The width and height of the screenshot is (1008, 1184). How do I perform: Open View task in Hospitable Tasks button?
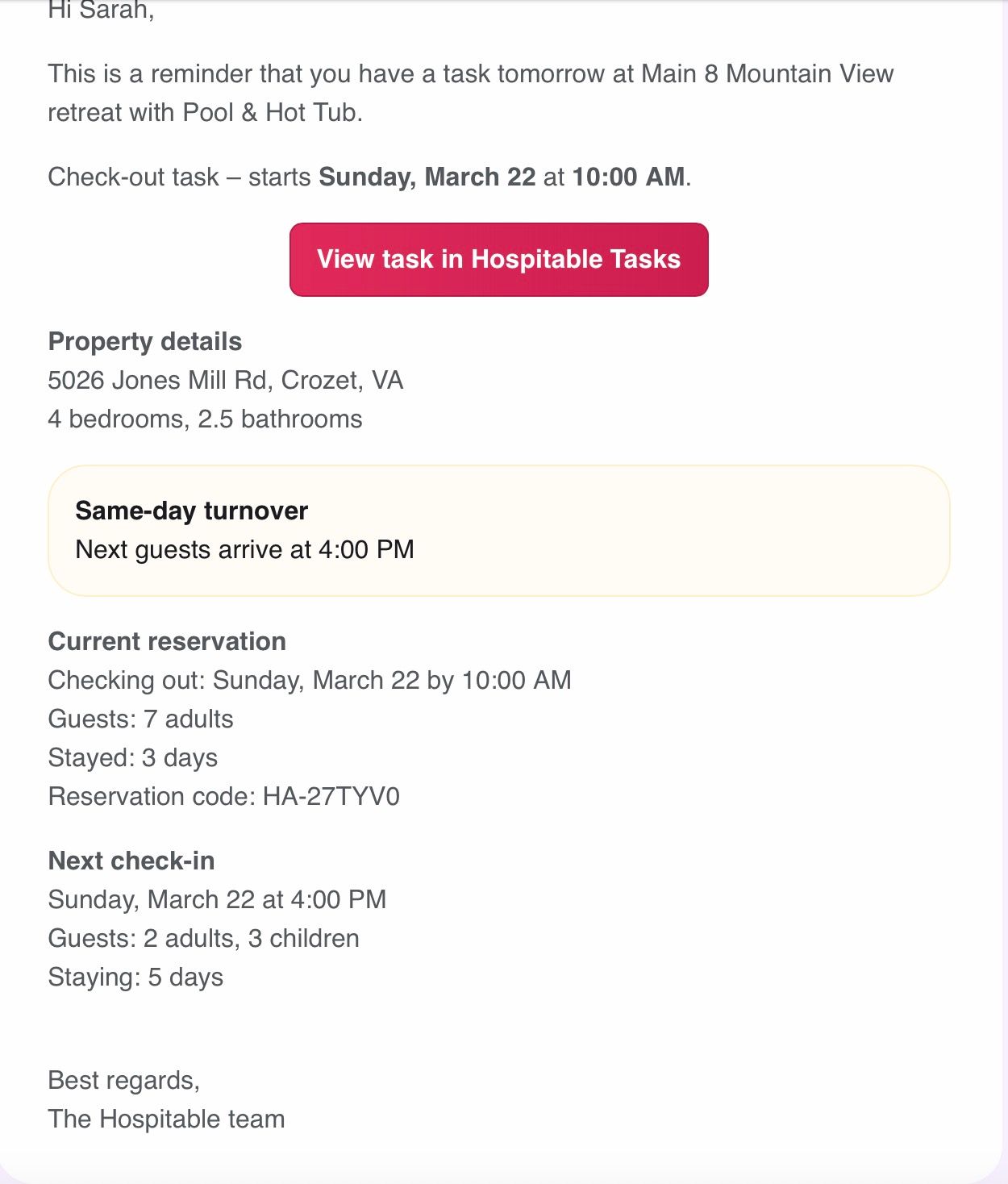(498, 260)
